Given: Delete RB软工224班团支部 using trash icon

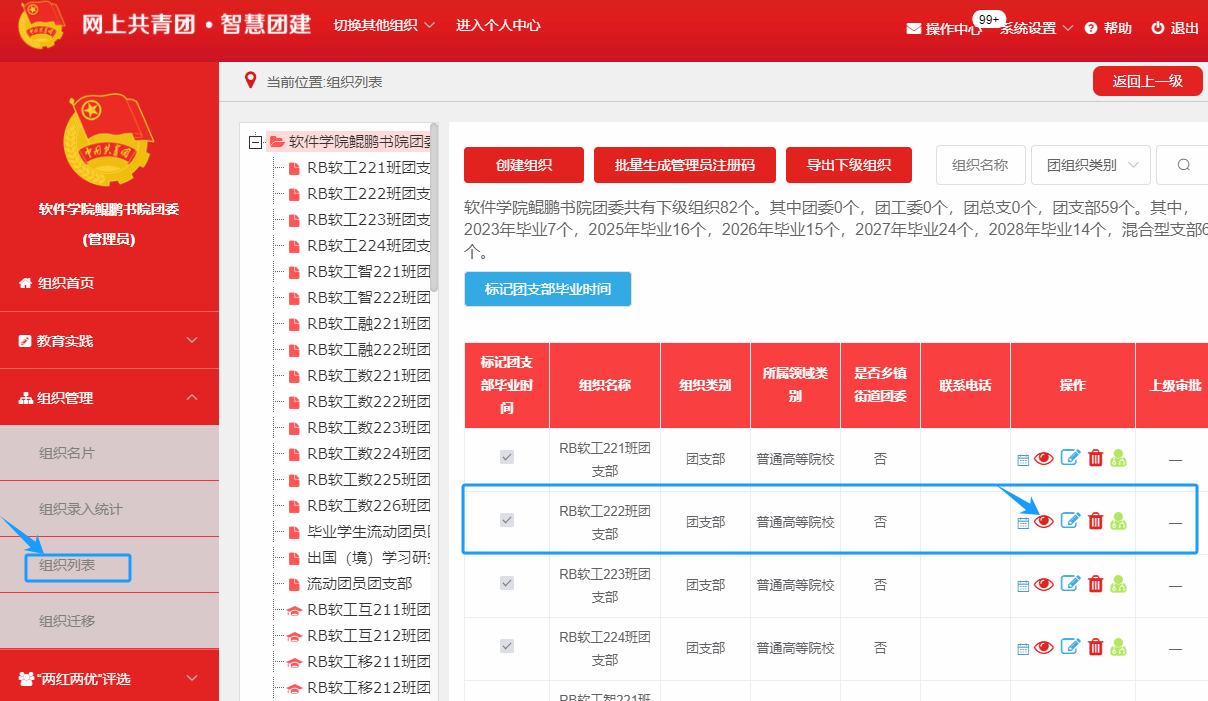Looking at the screenshot, I should pos(1096,648).
